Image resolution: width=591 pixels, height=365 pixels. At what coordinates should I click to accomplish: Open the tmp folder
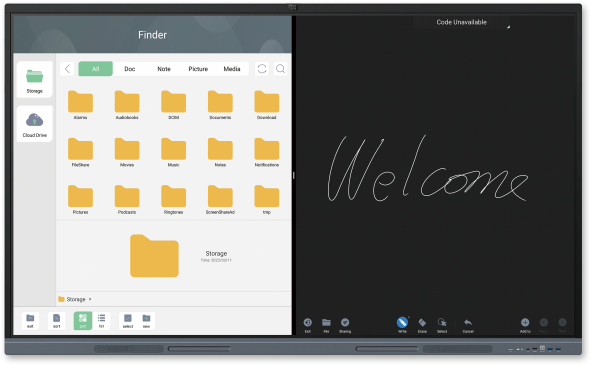click(266, 200)
